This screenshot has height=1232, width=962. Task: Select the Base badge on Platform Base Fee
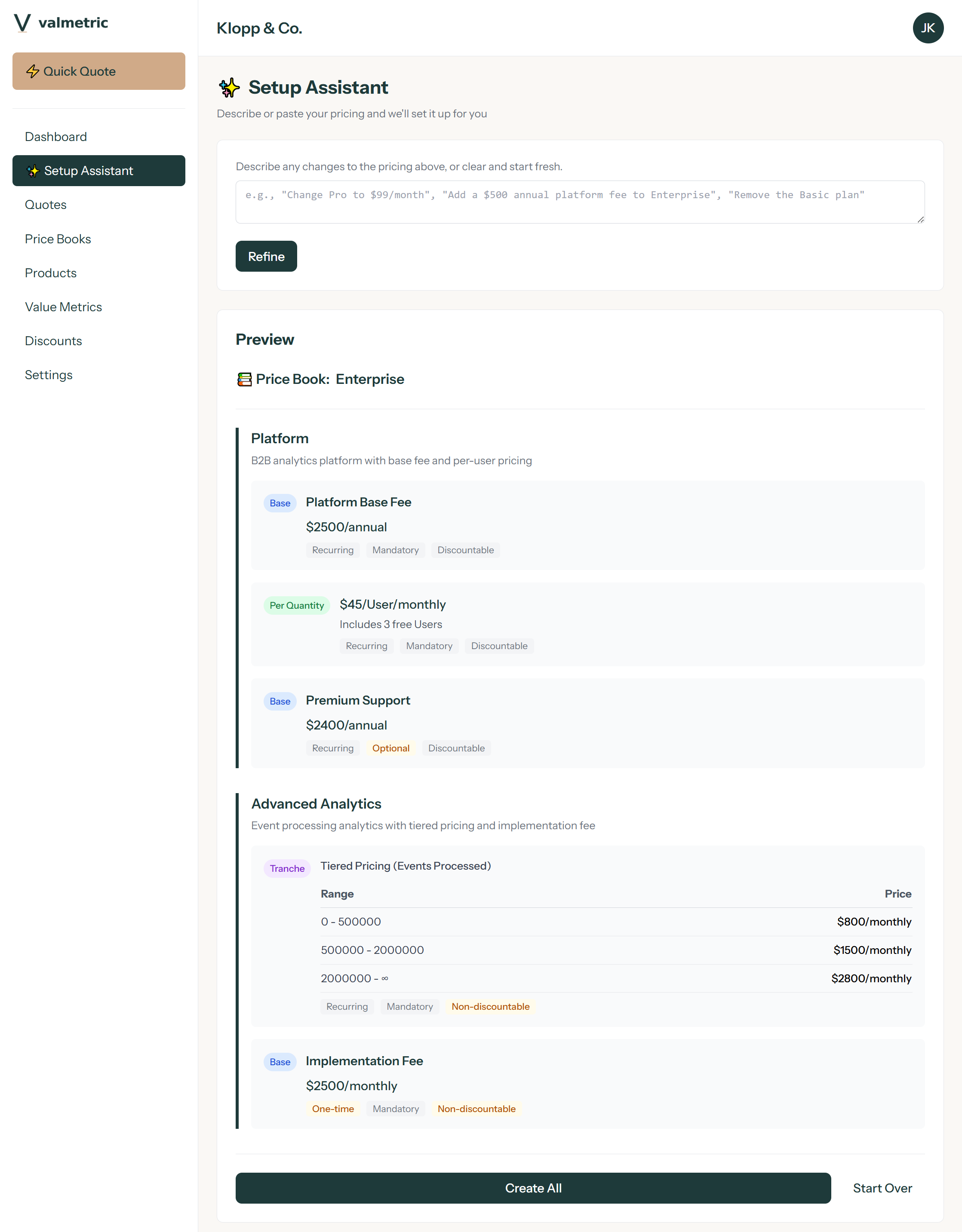(280, 503)
